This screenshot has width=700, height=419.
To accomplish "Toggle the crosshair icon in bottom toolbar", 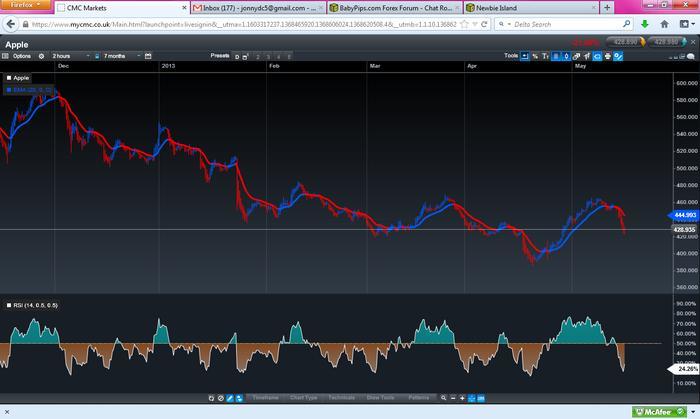I will (x=471, y=398).
